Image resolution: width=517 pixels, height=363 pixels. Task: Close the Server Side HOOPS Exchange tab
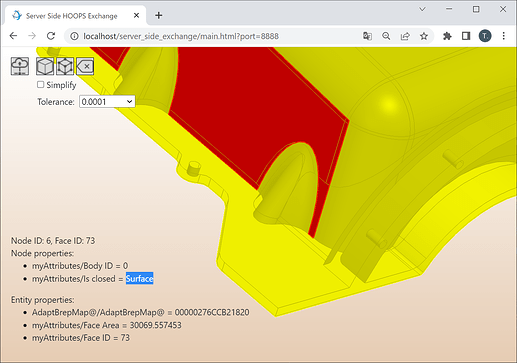tap(136, 15)
